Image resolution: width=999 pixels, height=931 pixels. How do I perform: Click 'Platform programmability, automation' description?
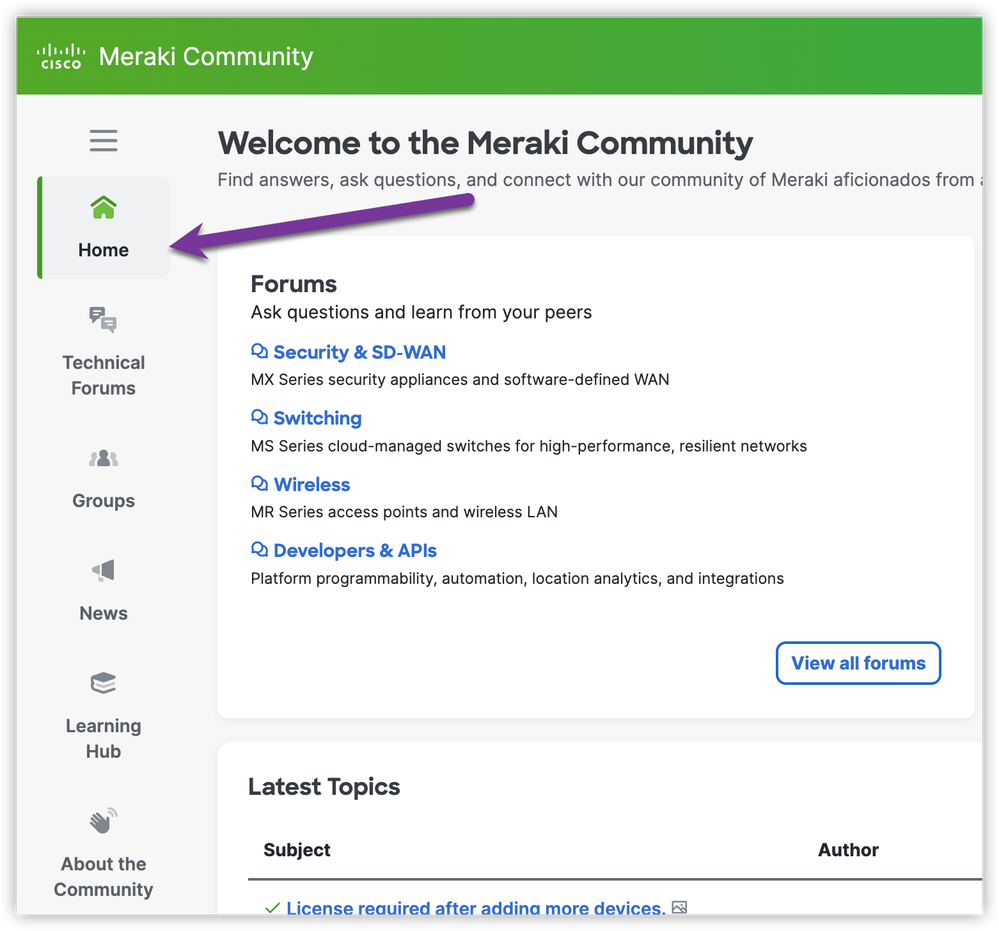pos(517,579)
